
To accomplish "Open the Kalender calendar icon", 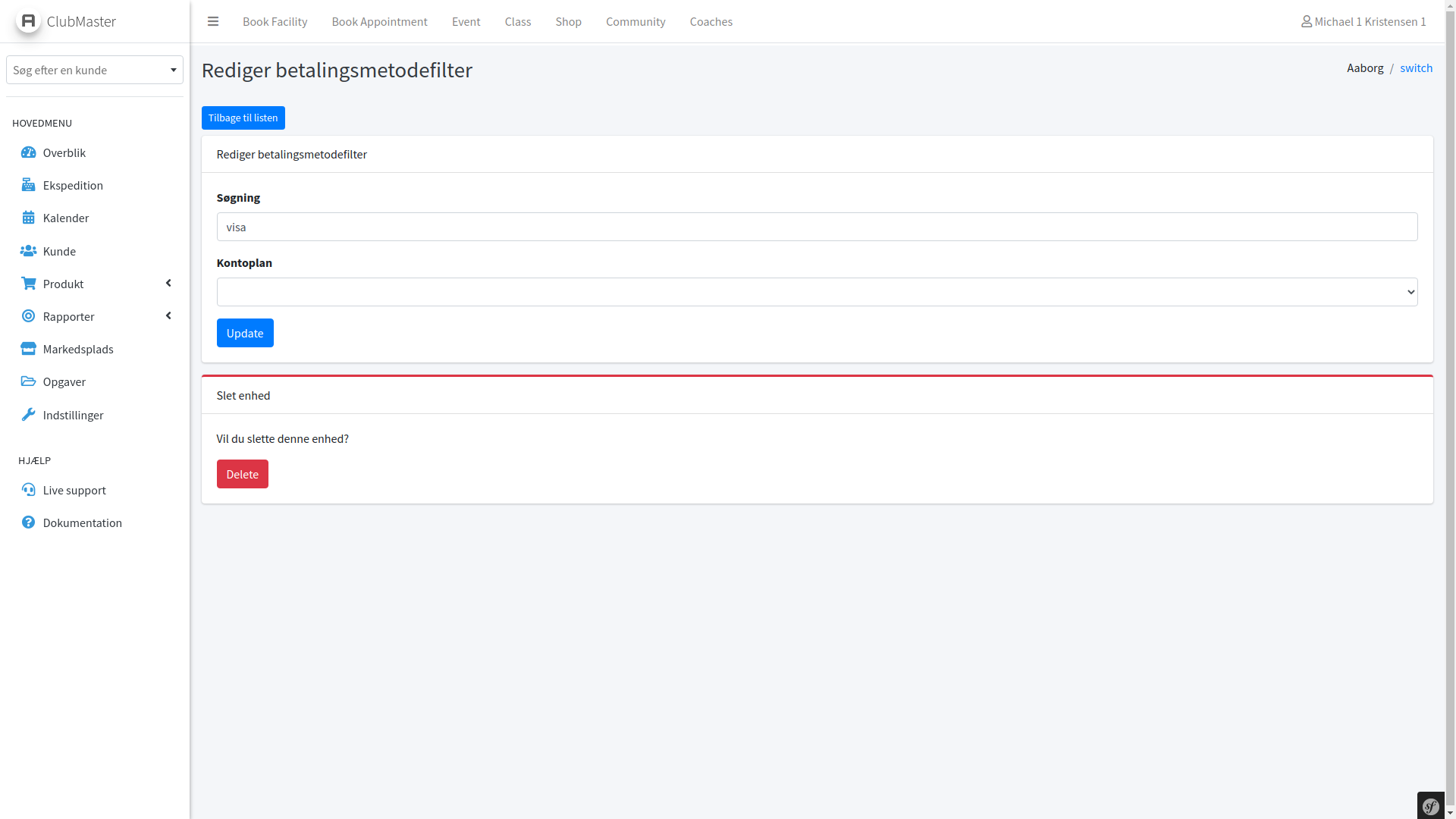I will tap(28, 218).
